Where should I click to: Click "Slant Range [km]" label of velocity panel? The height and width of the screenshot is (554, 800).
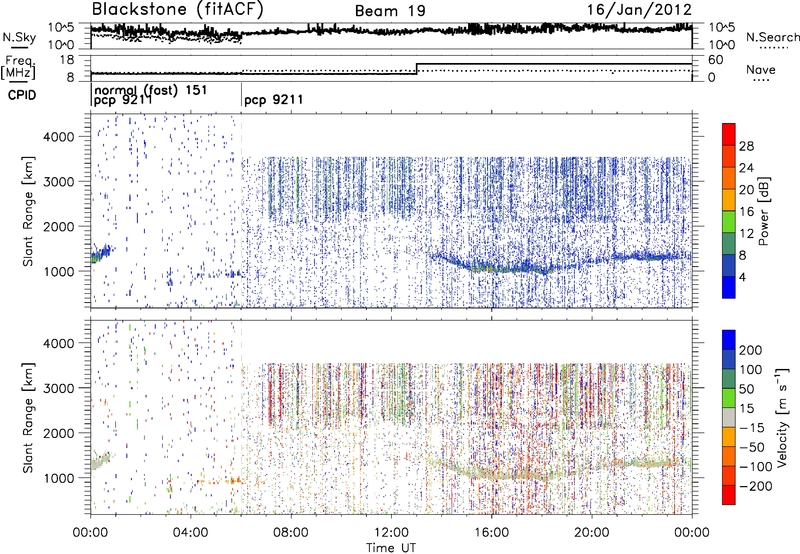28,417
